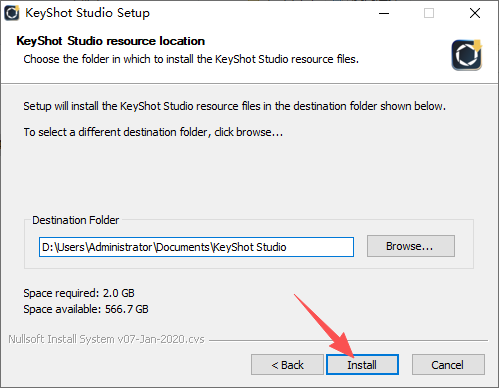The height and width of the screenshot is (388, 499).
Task: Click the greyed-out maximize button
Action: 429,13
